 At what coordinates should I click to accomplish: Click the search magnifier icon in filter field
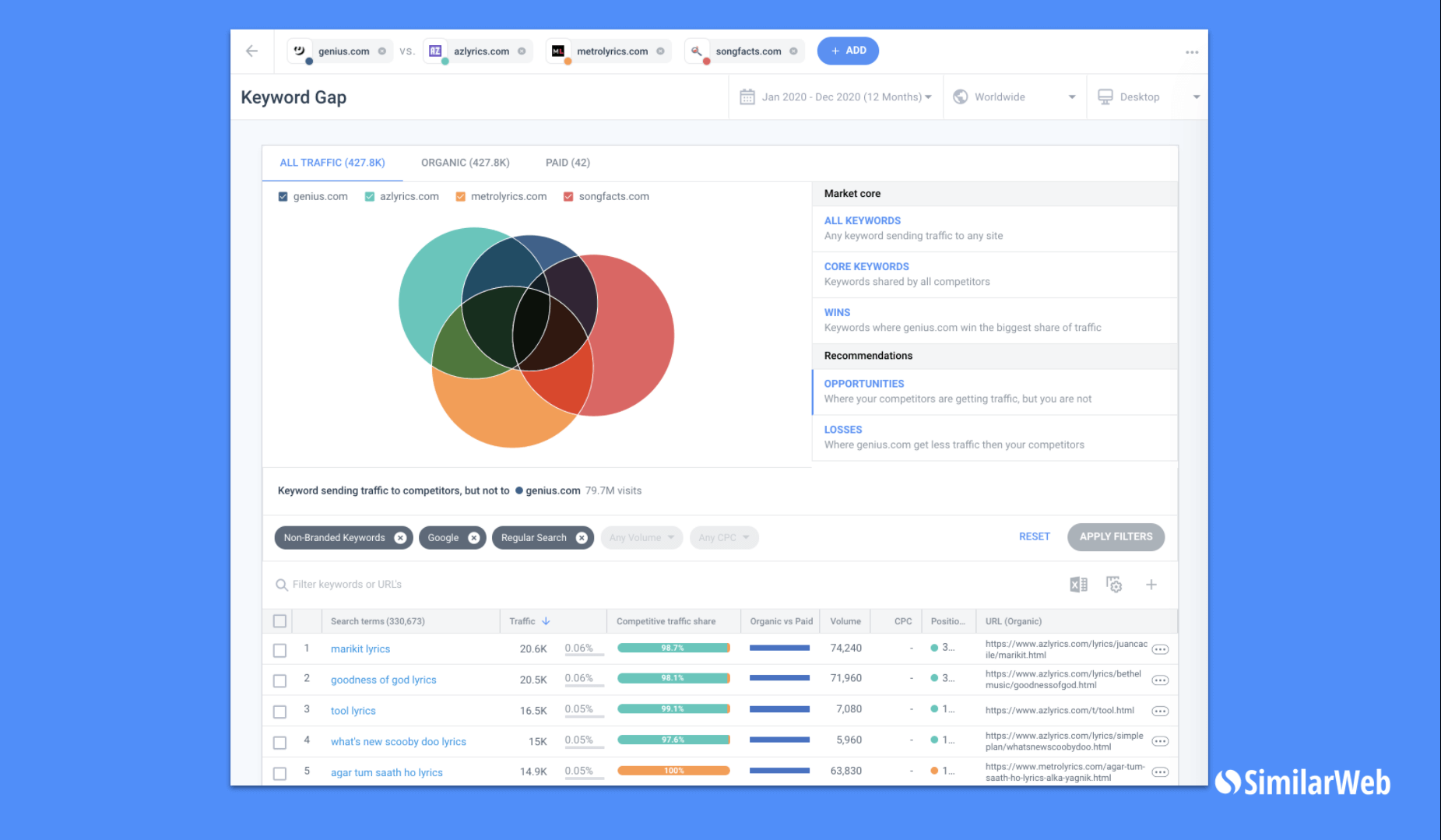point(282,585)
